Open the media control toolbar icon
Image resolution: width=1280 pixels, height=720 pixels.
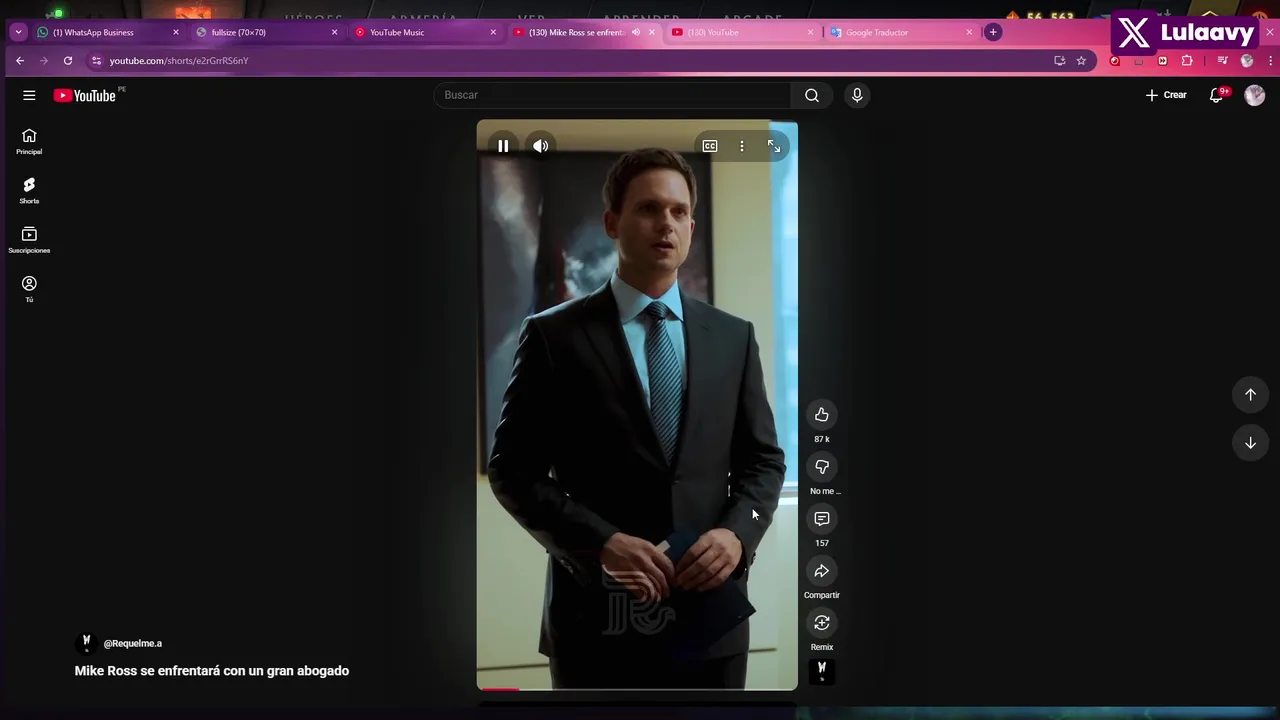[1222, 61]
